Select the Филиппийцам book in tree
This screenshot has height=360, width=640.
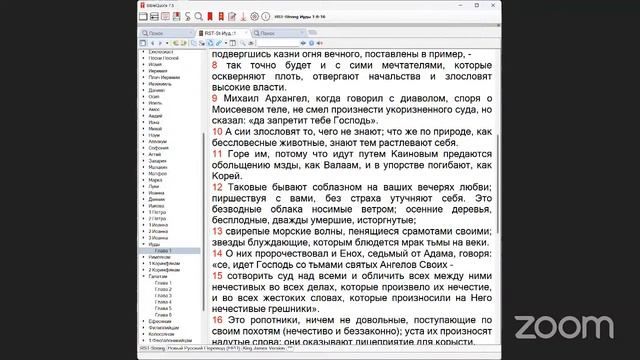(x=164, y=328)
